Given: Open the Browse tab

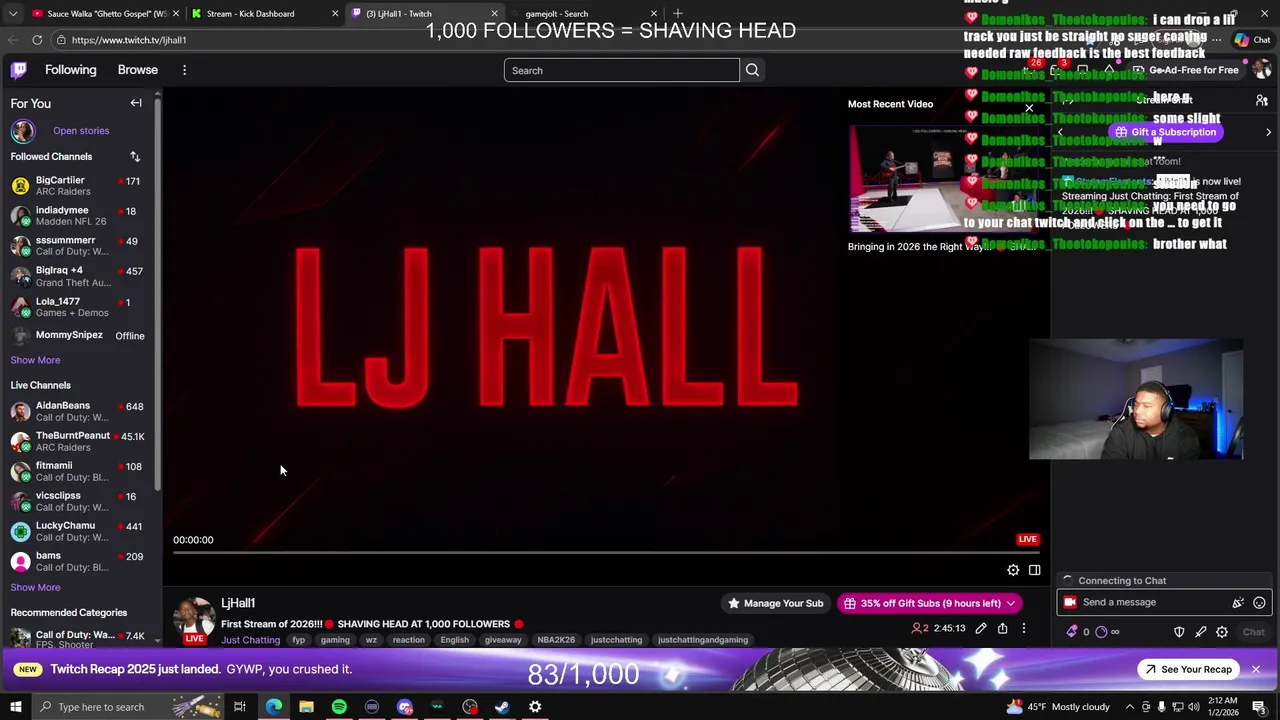Looking at the screenshot, I should coord(138,70).
